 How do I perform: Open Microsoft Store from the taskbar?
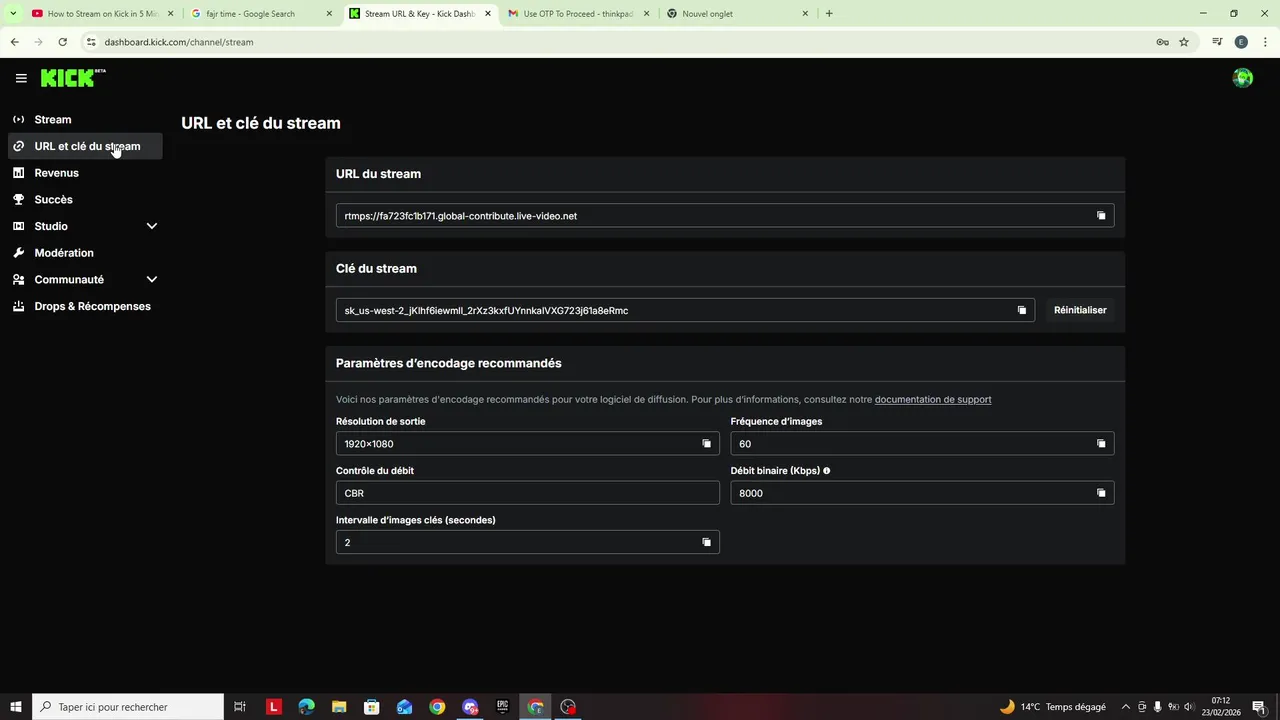coord(372,707)
